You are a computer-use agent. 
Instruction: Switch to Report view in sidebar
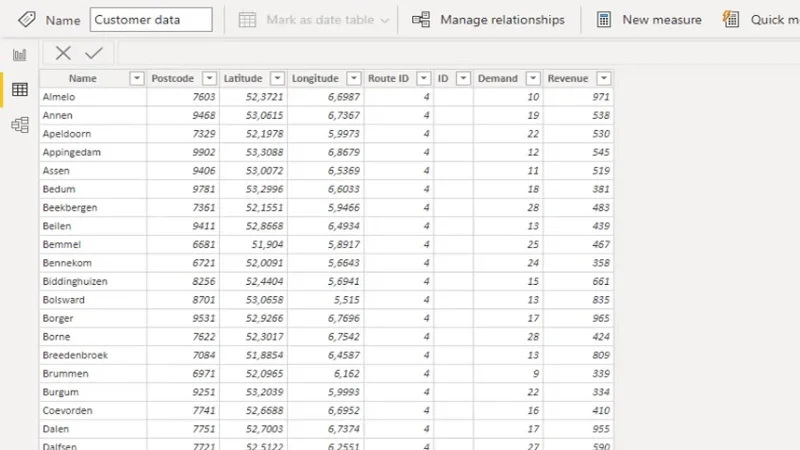pyautogui.click(x=20, y=55)
